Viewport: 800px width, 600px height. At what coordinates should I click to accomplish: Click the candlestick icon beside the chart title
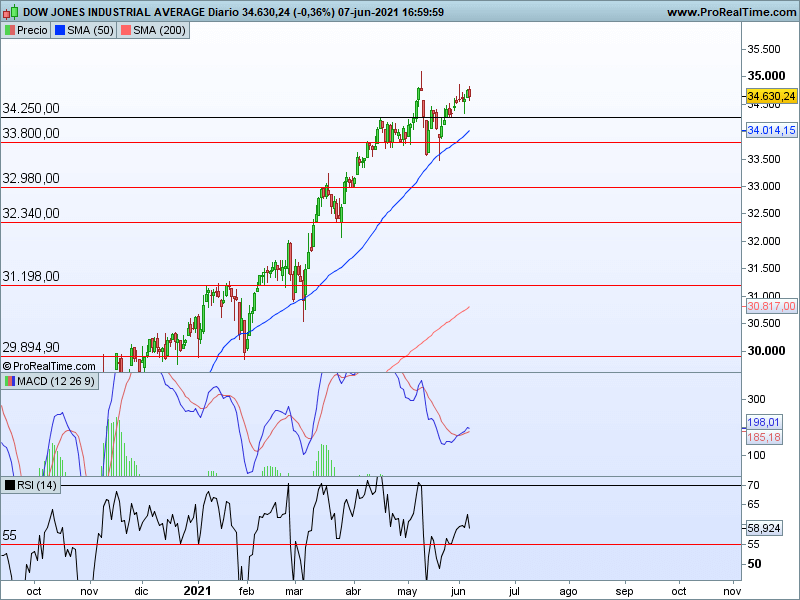(x=10, y=12)
